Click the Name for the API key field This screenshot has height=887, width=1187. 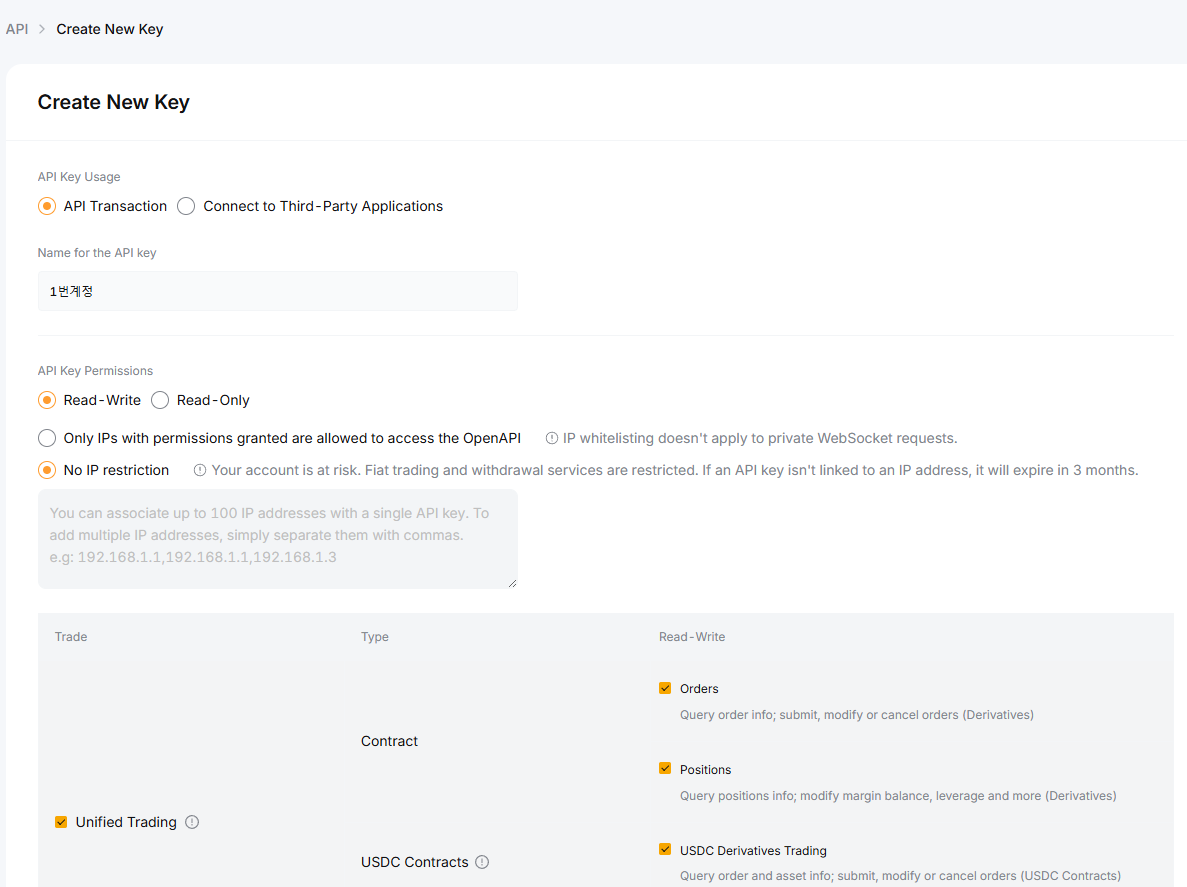[x=277, y=291]
